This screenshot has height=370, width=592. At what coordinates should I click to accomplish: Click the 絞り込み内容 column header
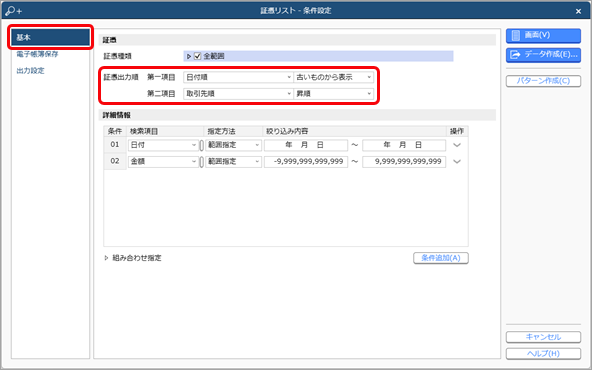[x=355, y=131]
